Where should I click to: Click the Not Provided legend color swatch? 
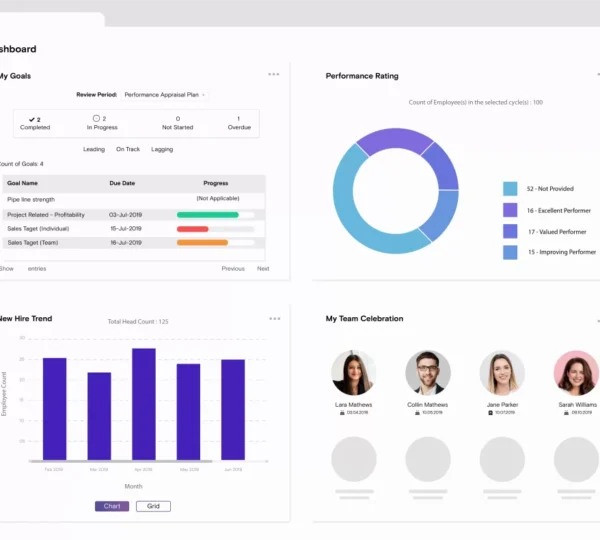point(510,188)
